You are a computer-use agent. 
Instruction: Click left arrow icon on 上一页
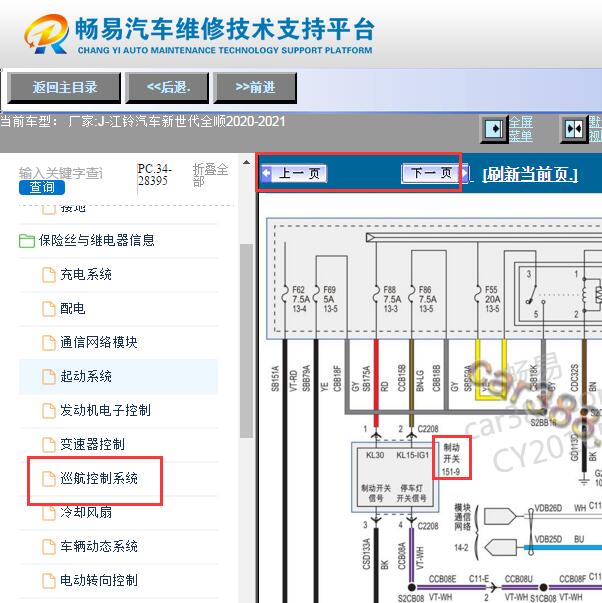(266, 173)
